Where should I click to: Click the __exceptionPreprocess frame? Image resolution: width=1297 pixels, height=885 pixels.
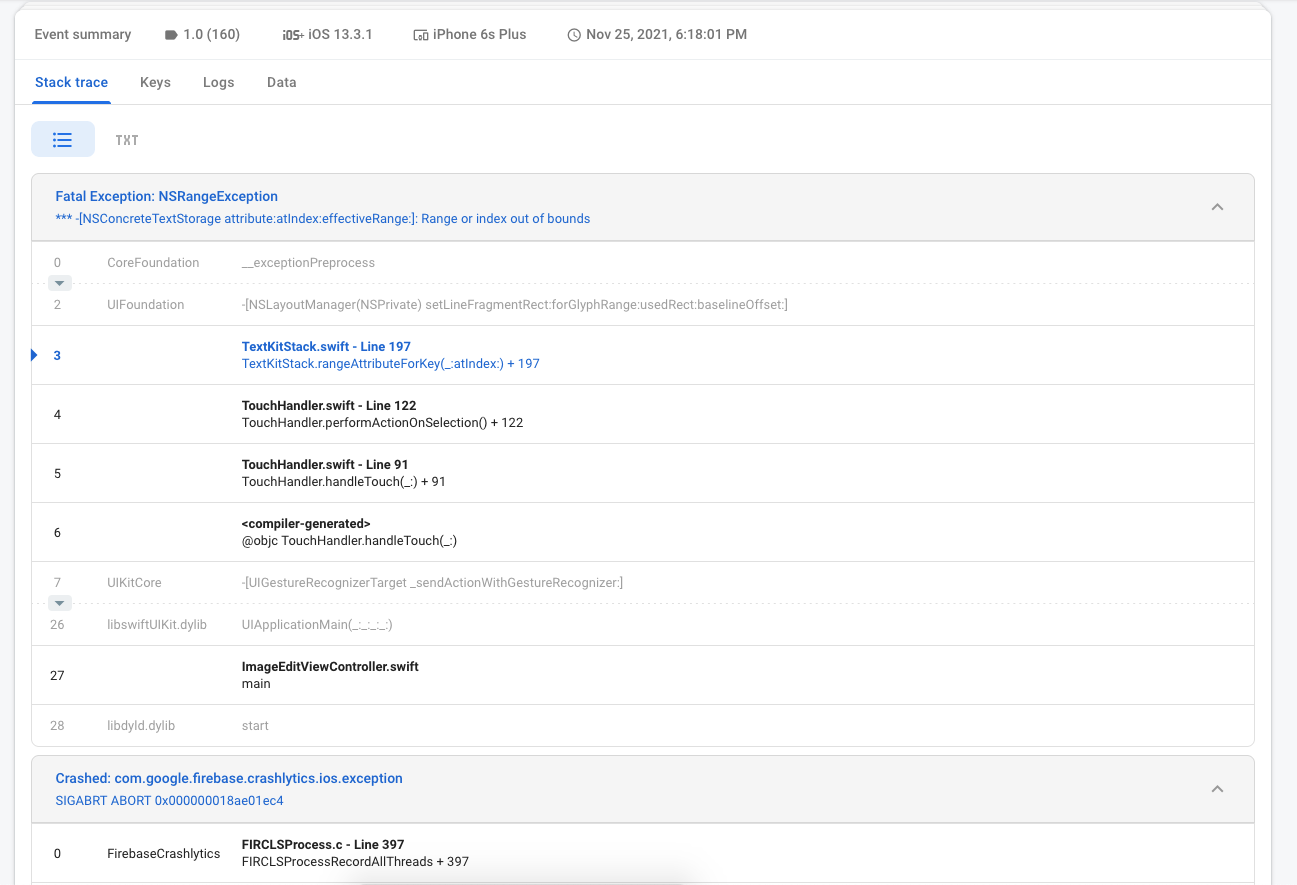[x=643, y=263]
